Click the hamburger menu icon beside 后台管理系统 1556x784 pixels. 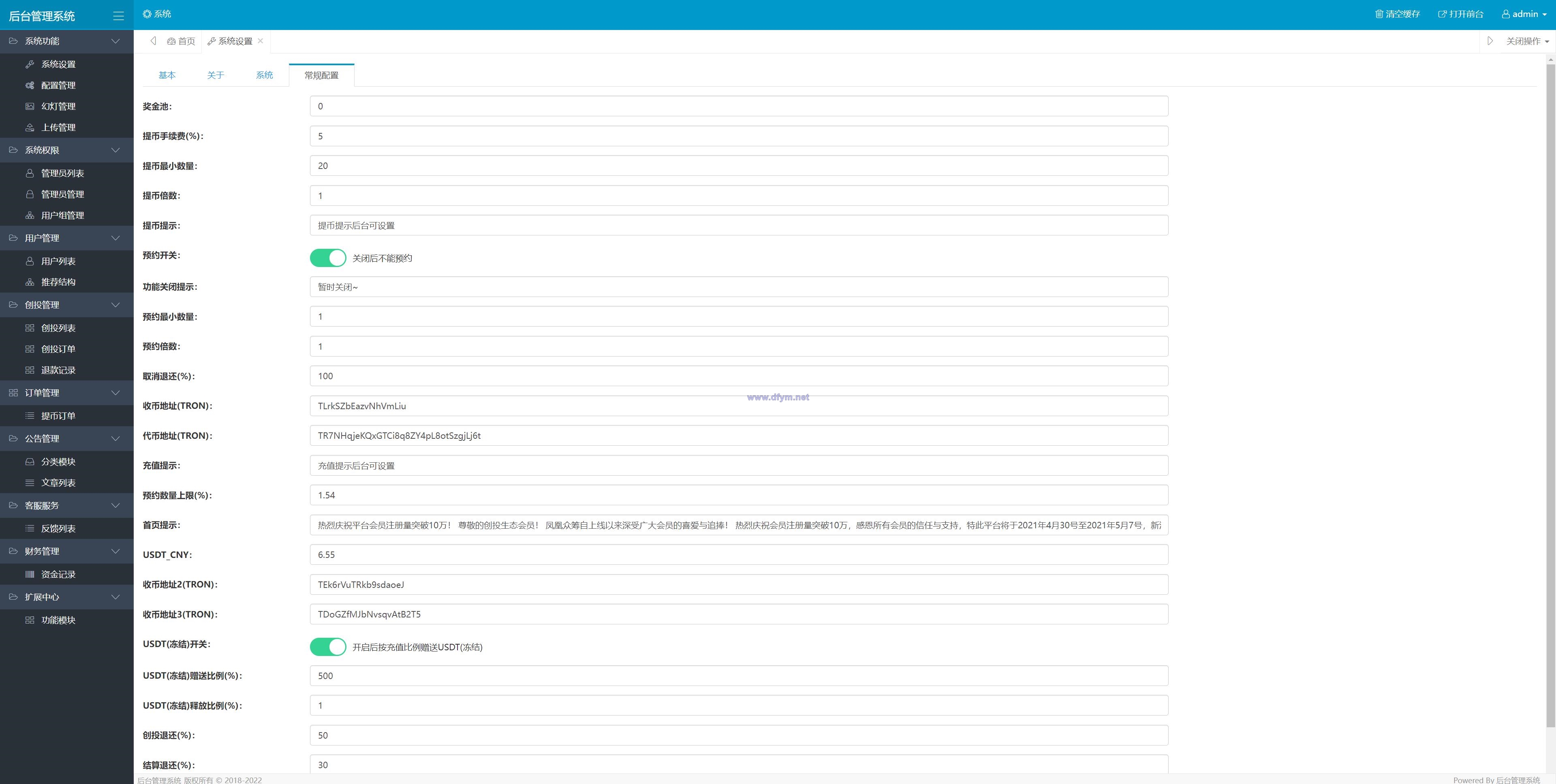pyautogui.click(x=118, y=16)
